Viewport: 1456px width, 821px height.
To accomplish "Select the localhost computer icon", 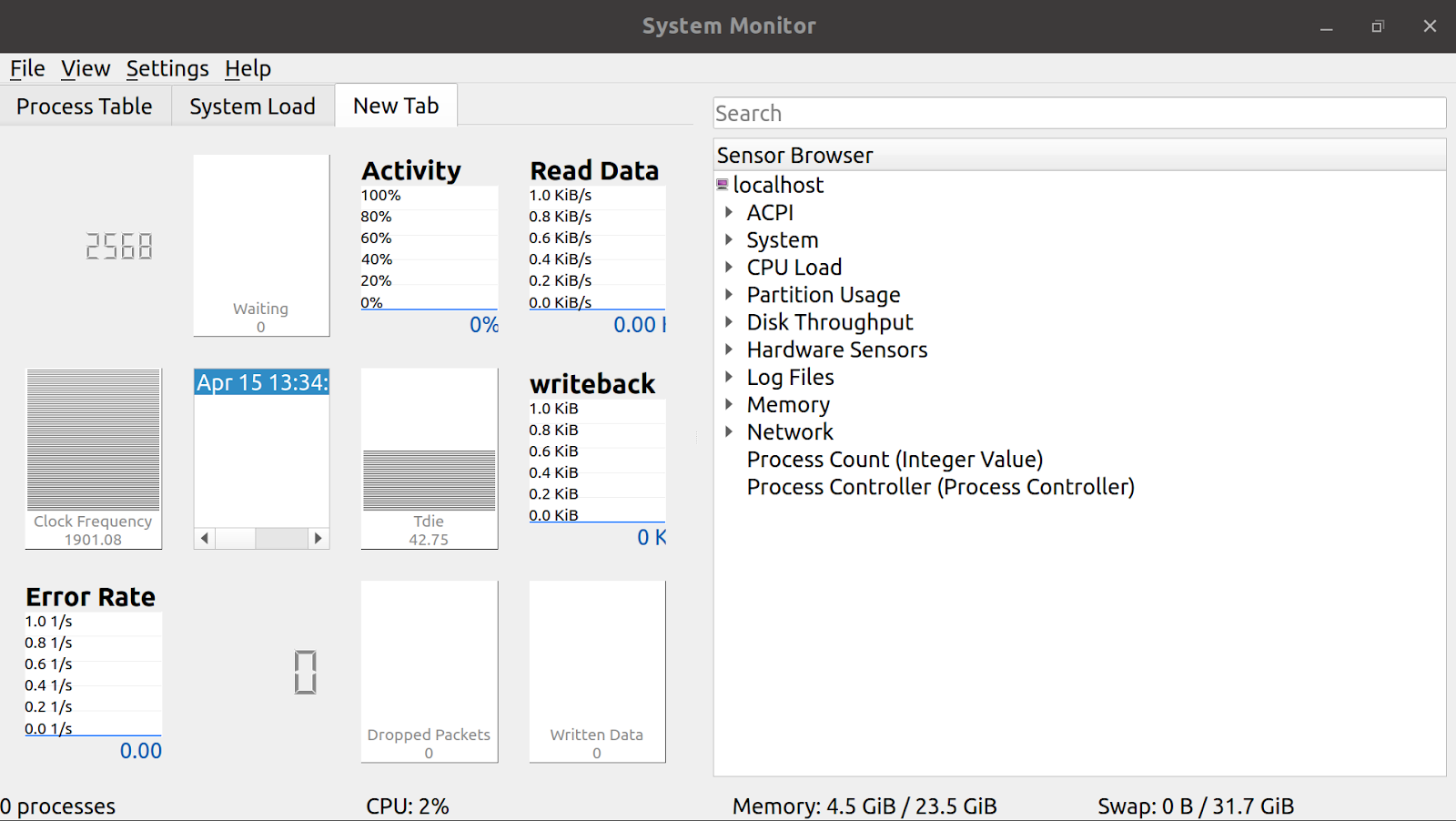I will (723, 184).
